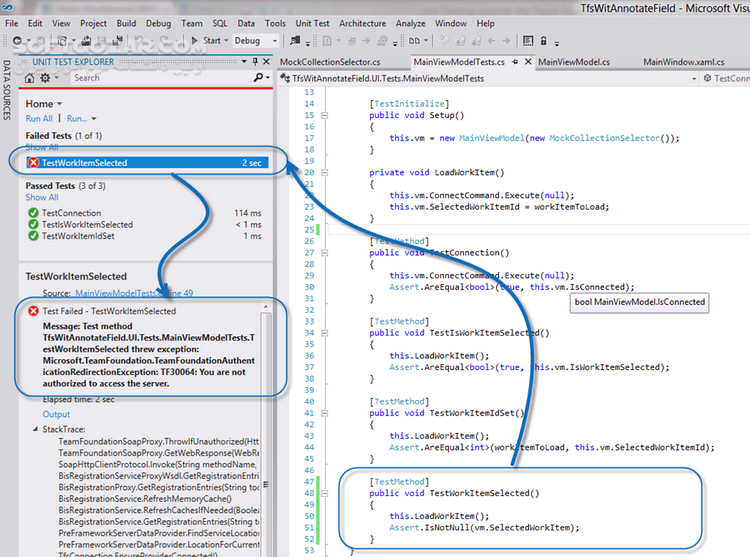Viewport: 750px width, 557px height.
Task: Click the TeamFoundationSoapProxy.ThrowIfUnauthorized stack line
Action: click(x=159, y=441)
